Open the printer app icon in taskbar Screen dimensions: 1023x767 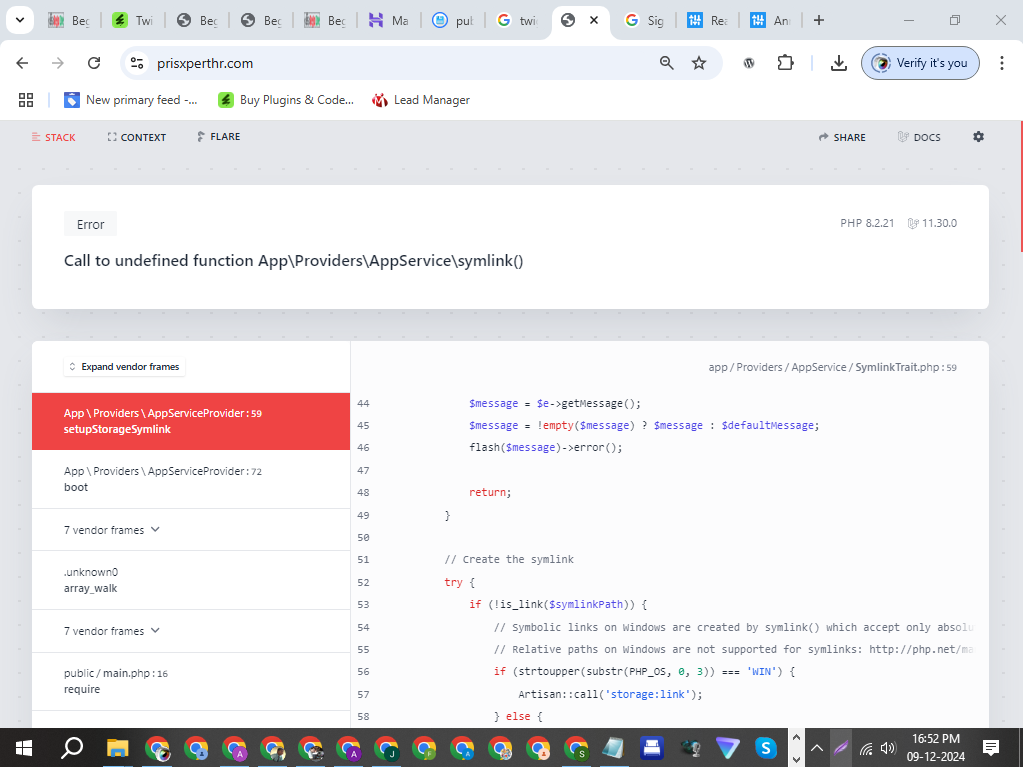[x=652, y=747]
